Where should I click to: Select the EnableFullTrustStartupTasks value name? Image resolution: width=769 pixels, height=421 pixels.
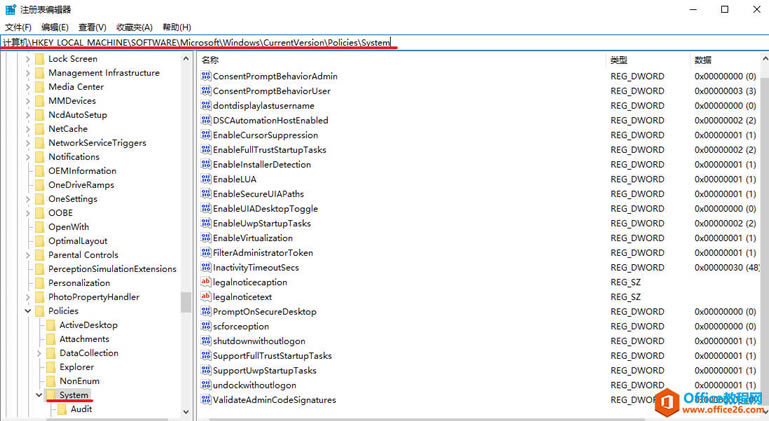click(269, 150)
